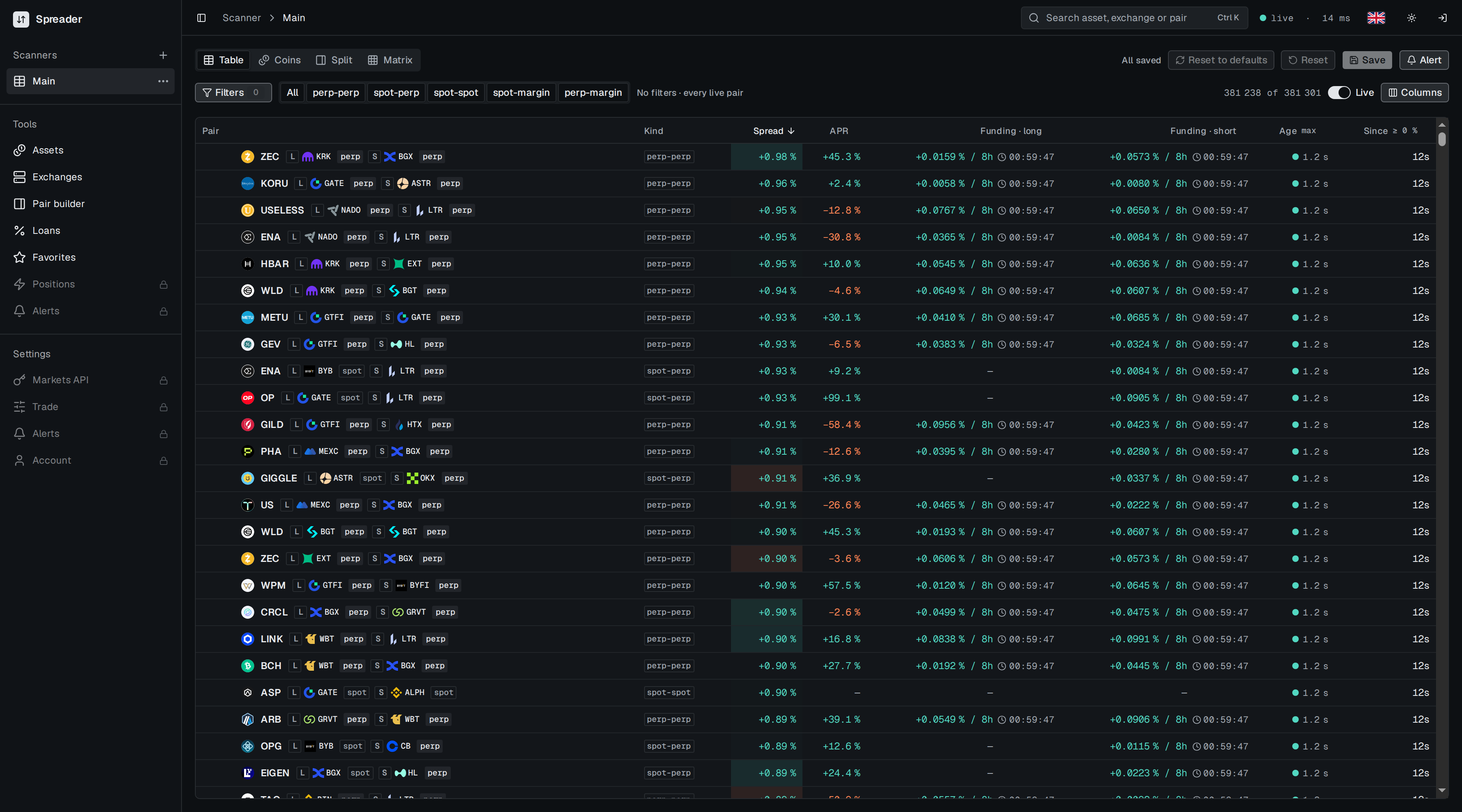Open Markets API settings

click(90, 380)
